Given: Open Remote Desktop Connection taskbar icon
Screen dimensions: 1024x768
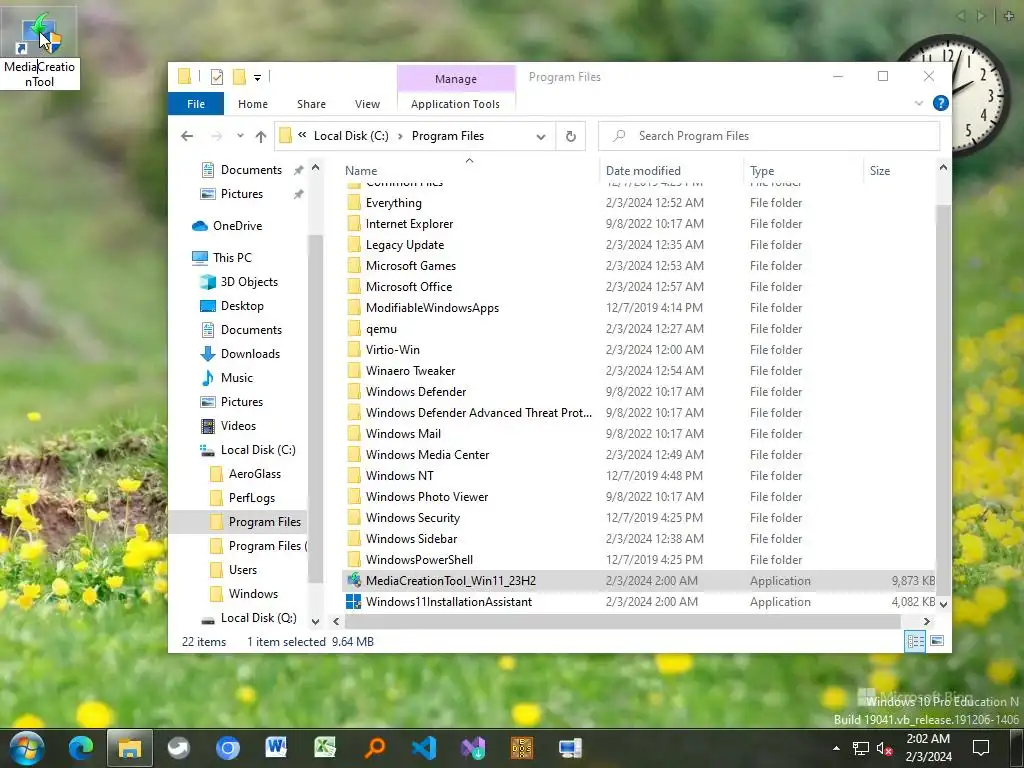Looking at the screenshot, I should tap(570, 748).
